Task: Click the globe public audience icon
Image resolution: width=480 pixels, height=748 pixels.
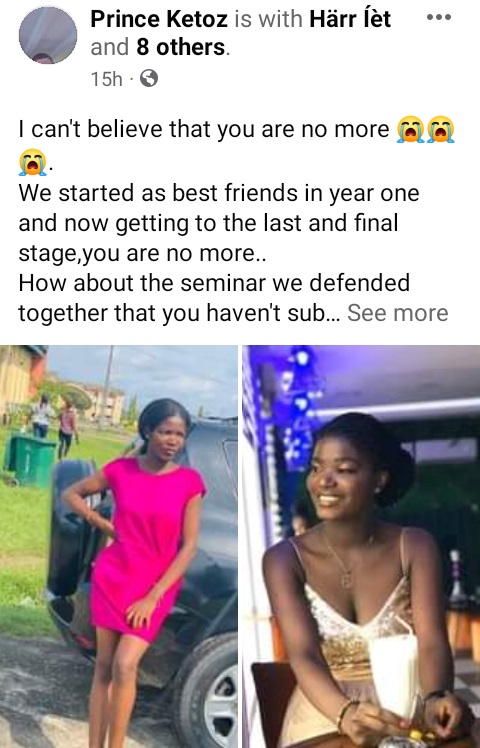Action: [x=149, y=78]
